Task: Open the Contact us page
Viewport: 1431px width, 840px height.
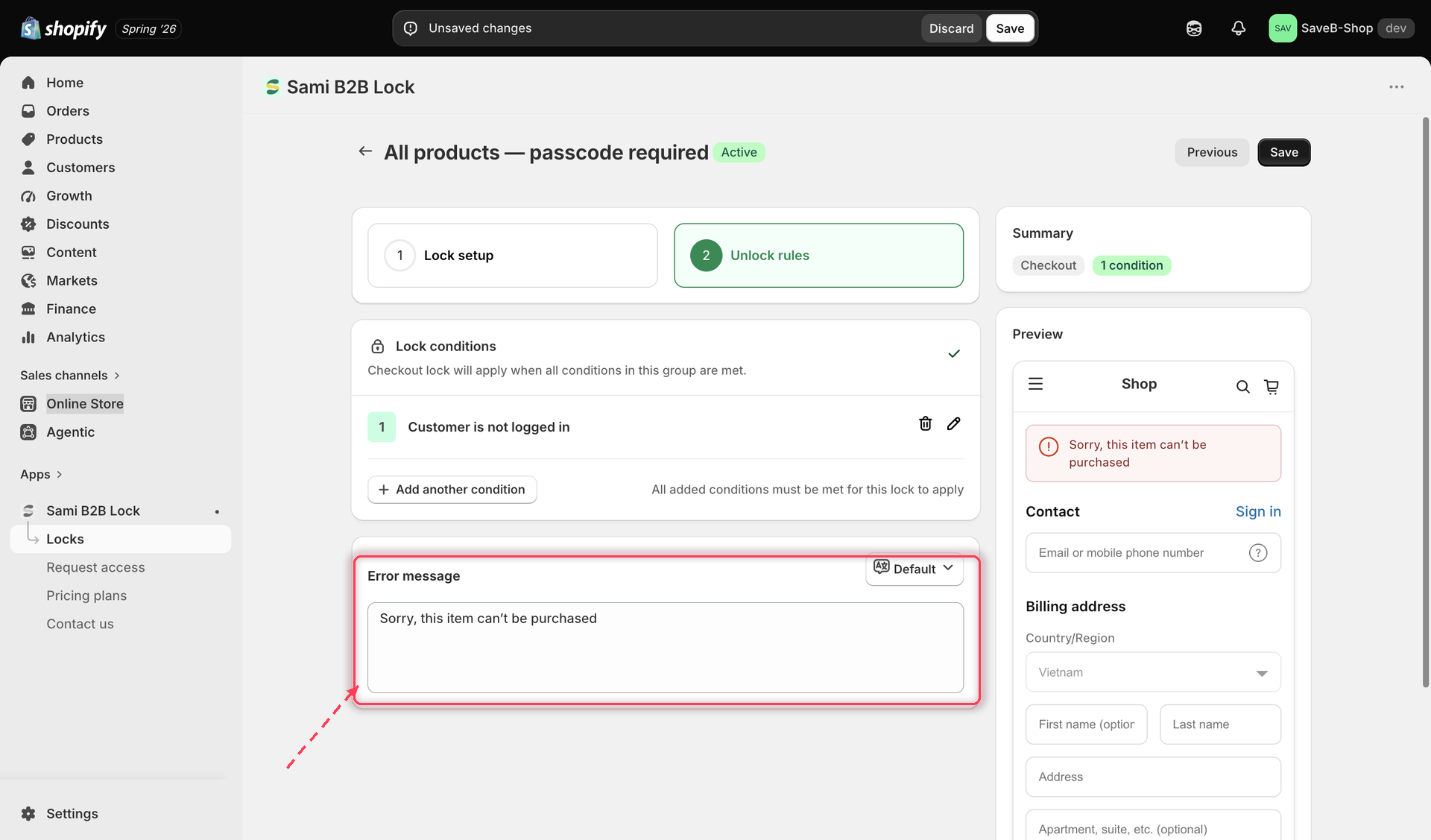Action: pos(80,625)
